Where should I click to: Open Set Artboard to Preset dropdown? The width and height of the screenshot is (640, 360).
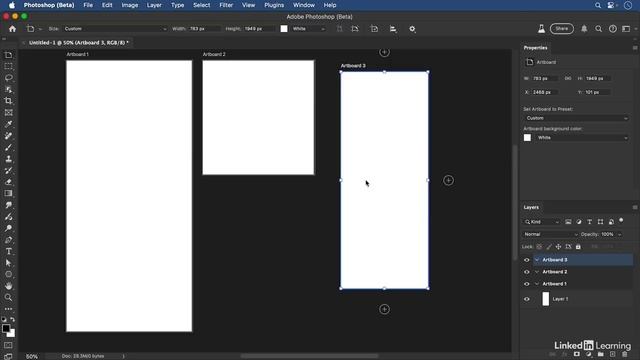576,118
